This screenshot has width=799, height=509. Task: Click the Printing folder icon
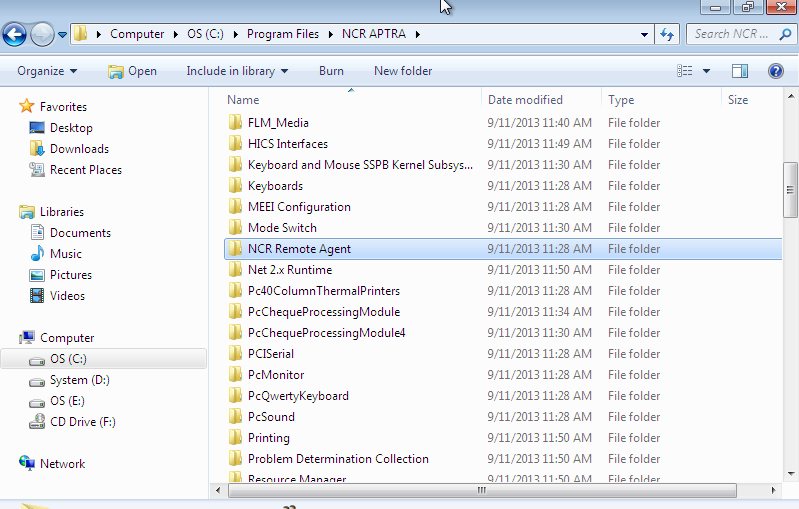coord(235,437)
